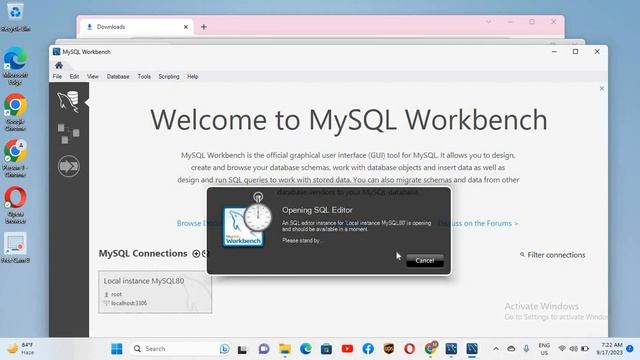Switch to the active MySQL Workbench taskbar icon

pos(472,349)
